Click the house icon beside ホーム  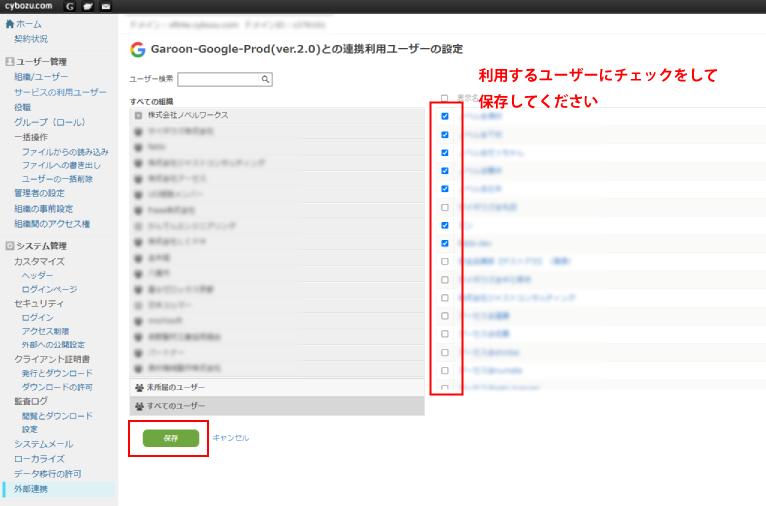click(x=9, y=23)
